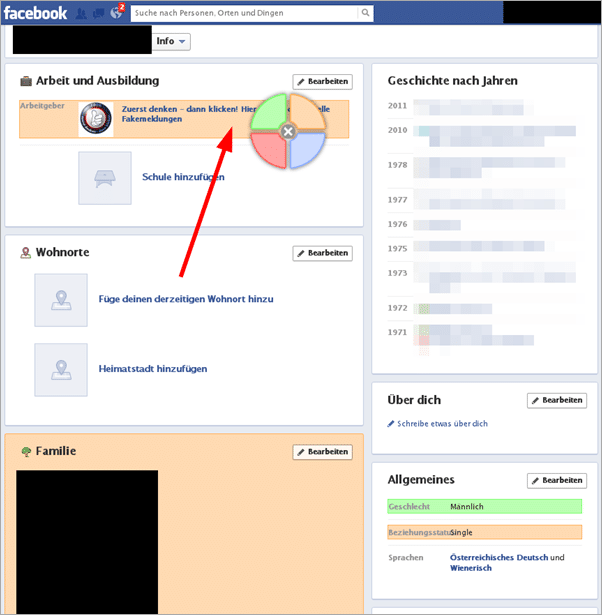This screenshot has width=602, height=615.
Task: Edit Wohnorte via Bearbeiten button
Action: click(x=322, y=253)
